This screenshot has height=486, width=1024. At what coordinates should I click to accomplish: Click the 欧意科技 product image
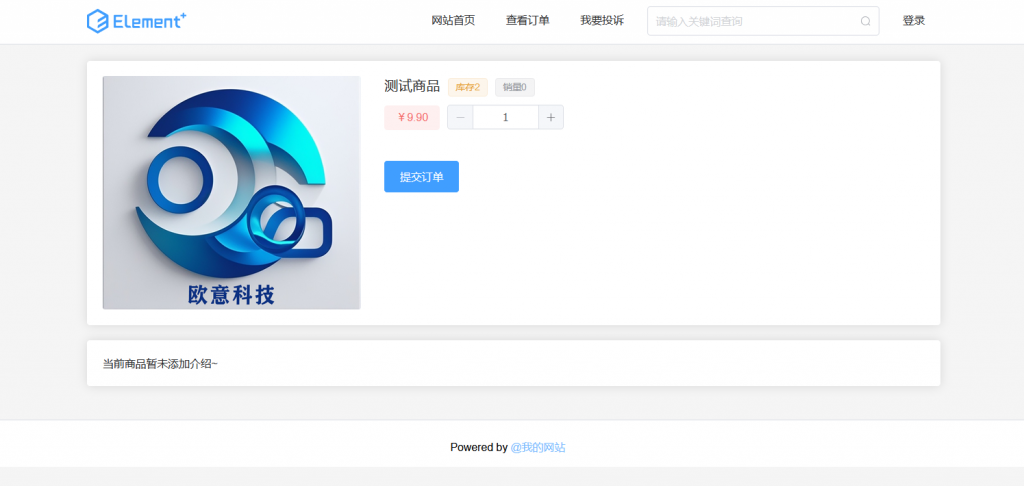231,193
